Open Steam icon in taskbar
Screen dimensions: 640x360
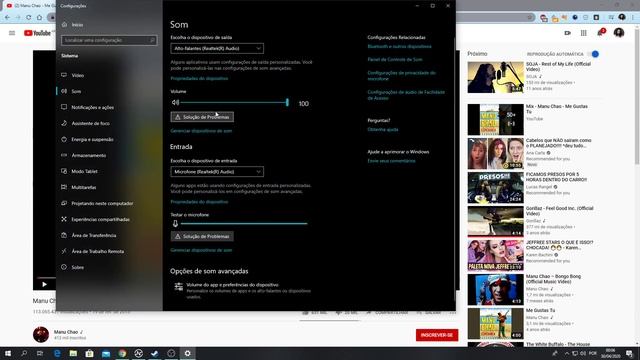(x=155, y=353)
